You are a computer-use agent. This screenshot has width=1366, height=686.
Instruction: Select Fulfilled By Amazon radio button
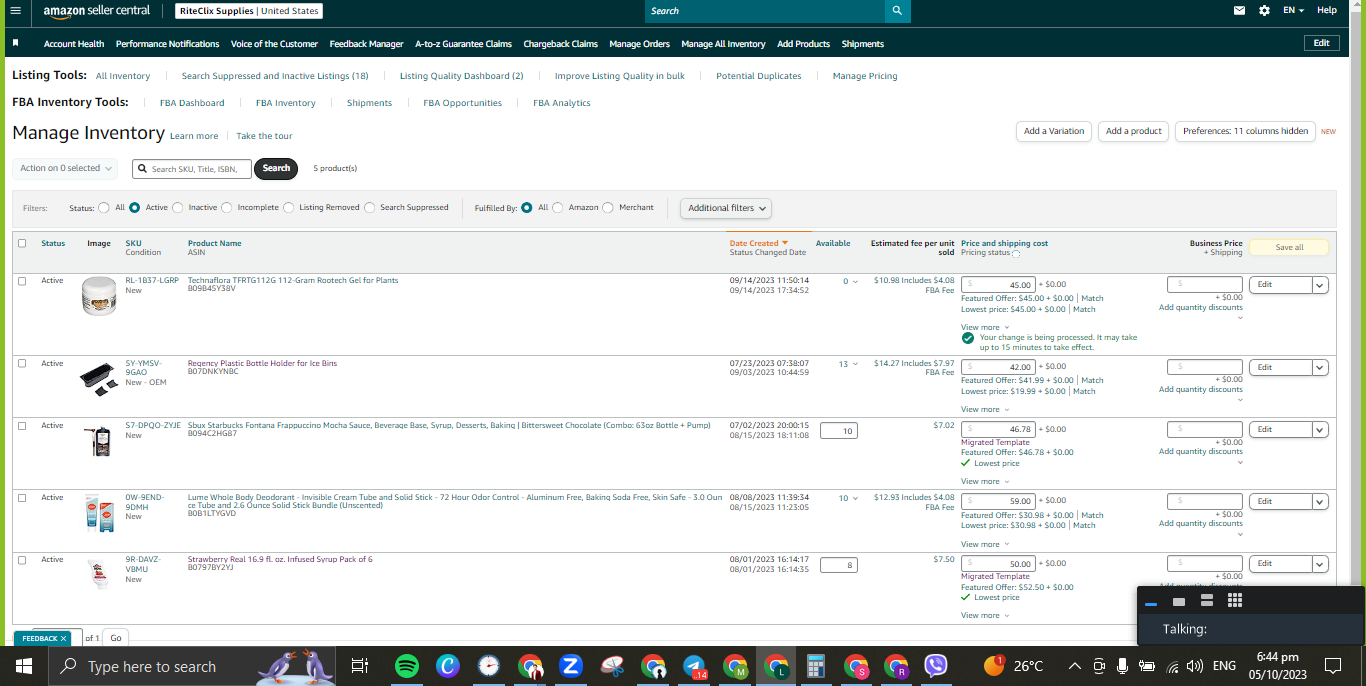point(558,208)
